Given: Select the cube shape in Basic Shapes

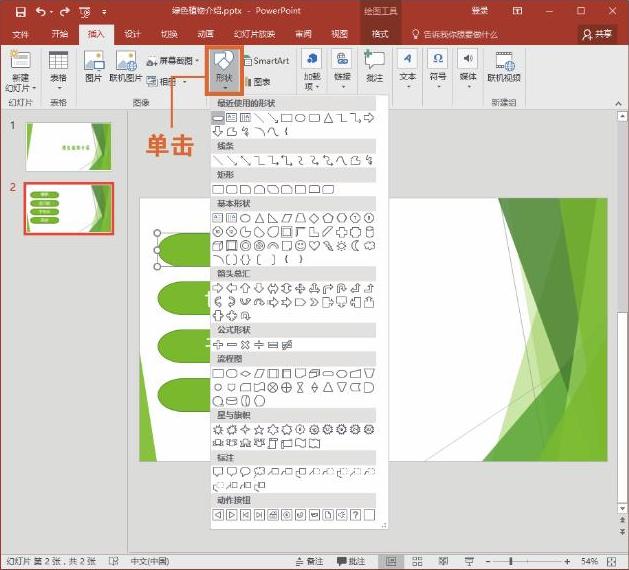Looking at the screenshot, I should [x=218, y=245].
